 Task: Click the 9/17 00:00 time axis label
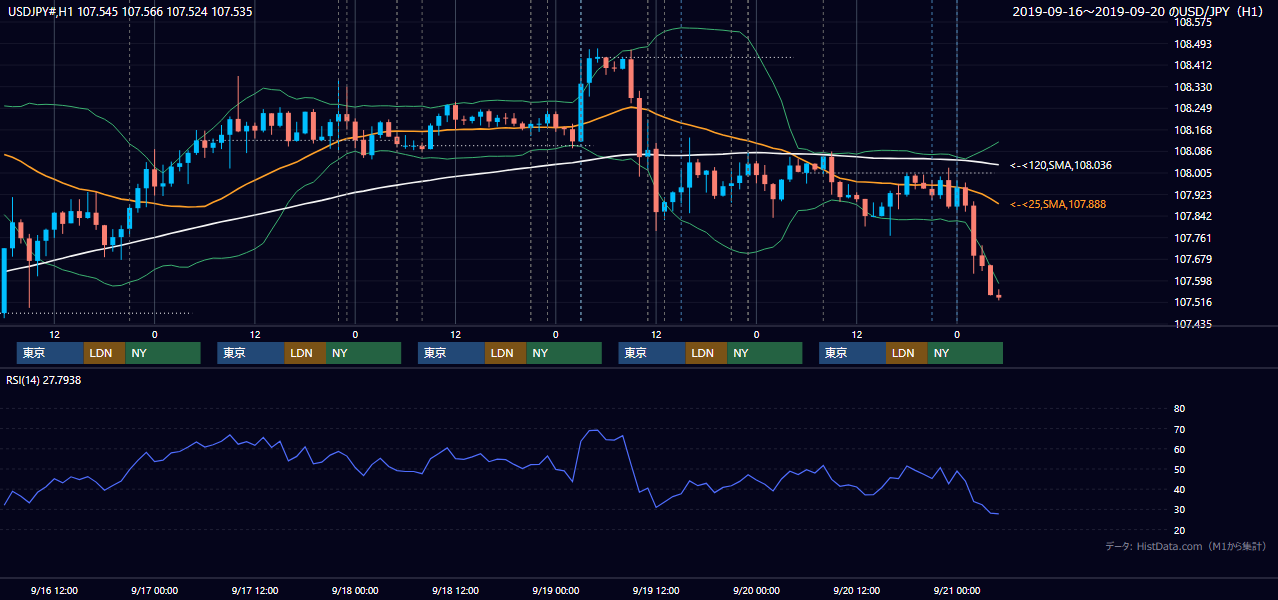154,590
